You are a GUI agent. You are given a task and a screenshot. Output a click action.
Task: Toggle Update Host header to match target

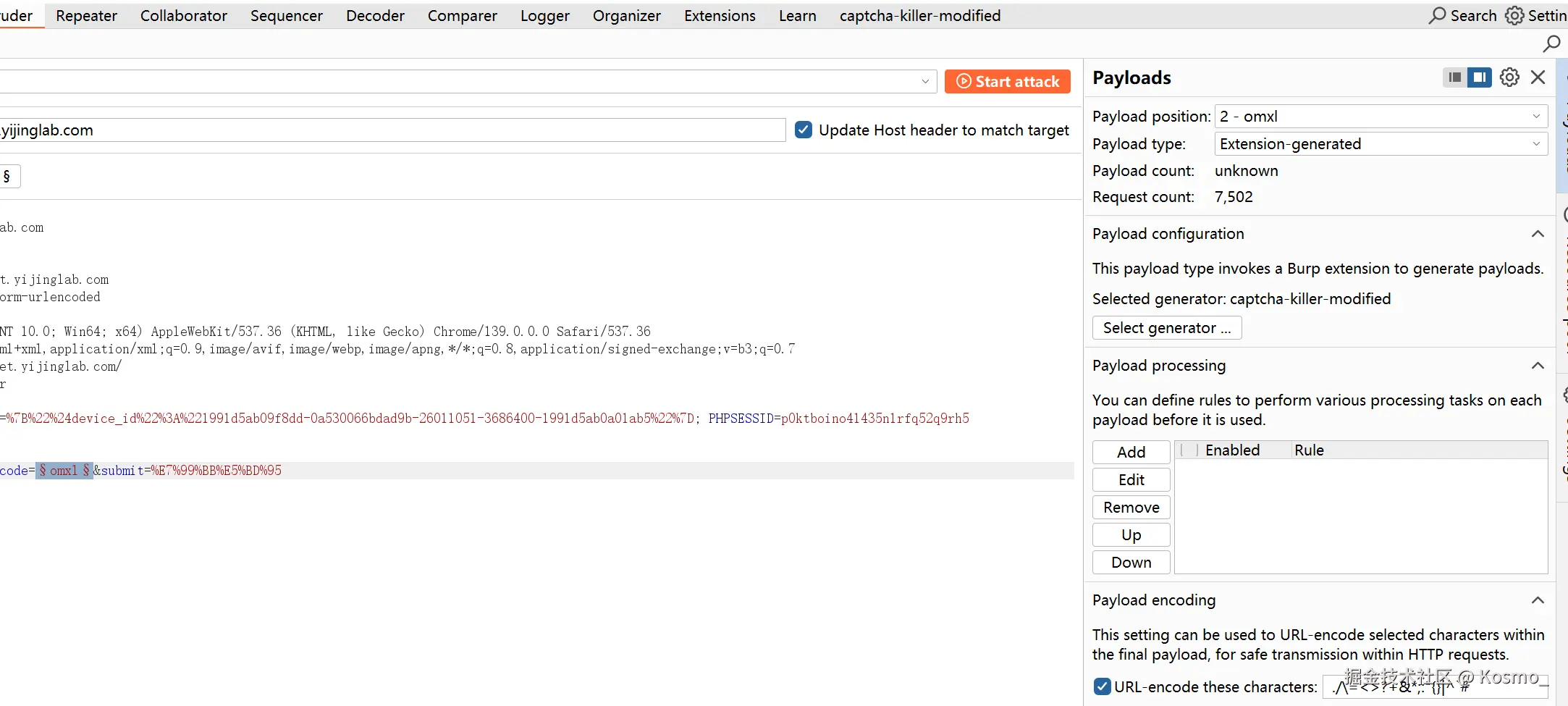click(804, 130)
